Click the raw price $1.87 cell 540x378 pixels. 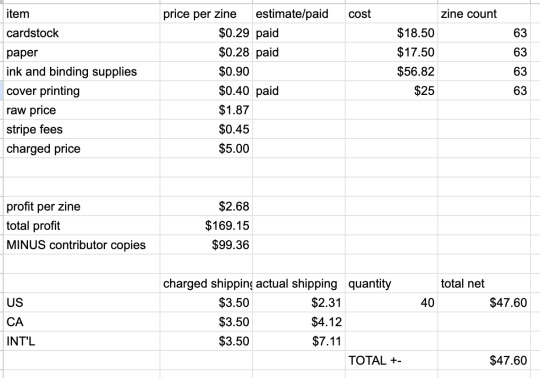pos(206,110)
